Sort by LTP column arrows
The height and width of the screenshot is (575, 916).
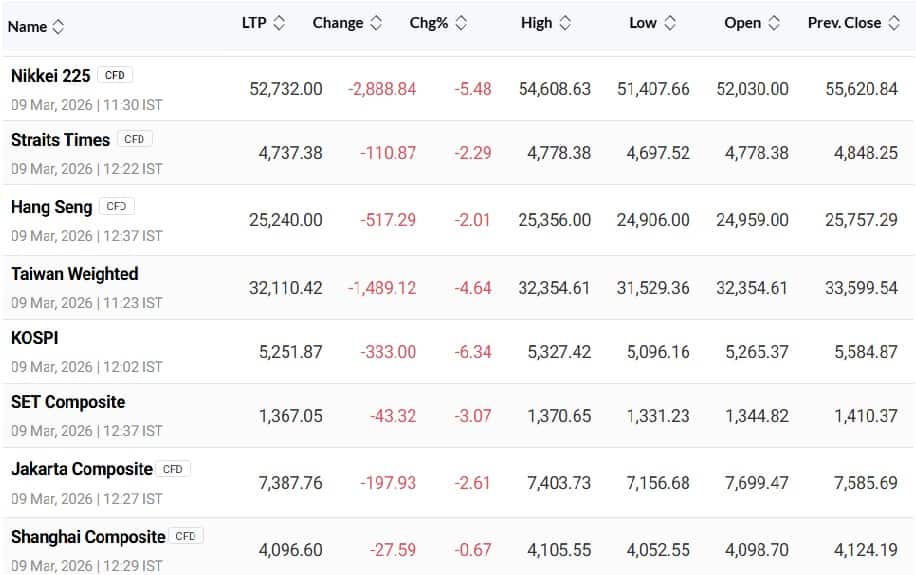point(279,23)
